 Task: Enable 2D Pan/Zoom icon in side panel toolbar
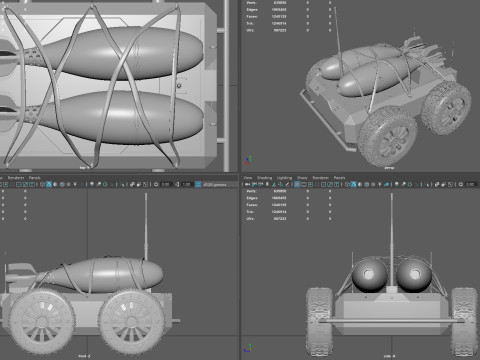pyautogui.click(x=281, y=184)
